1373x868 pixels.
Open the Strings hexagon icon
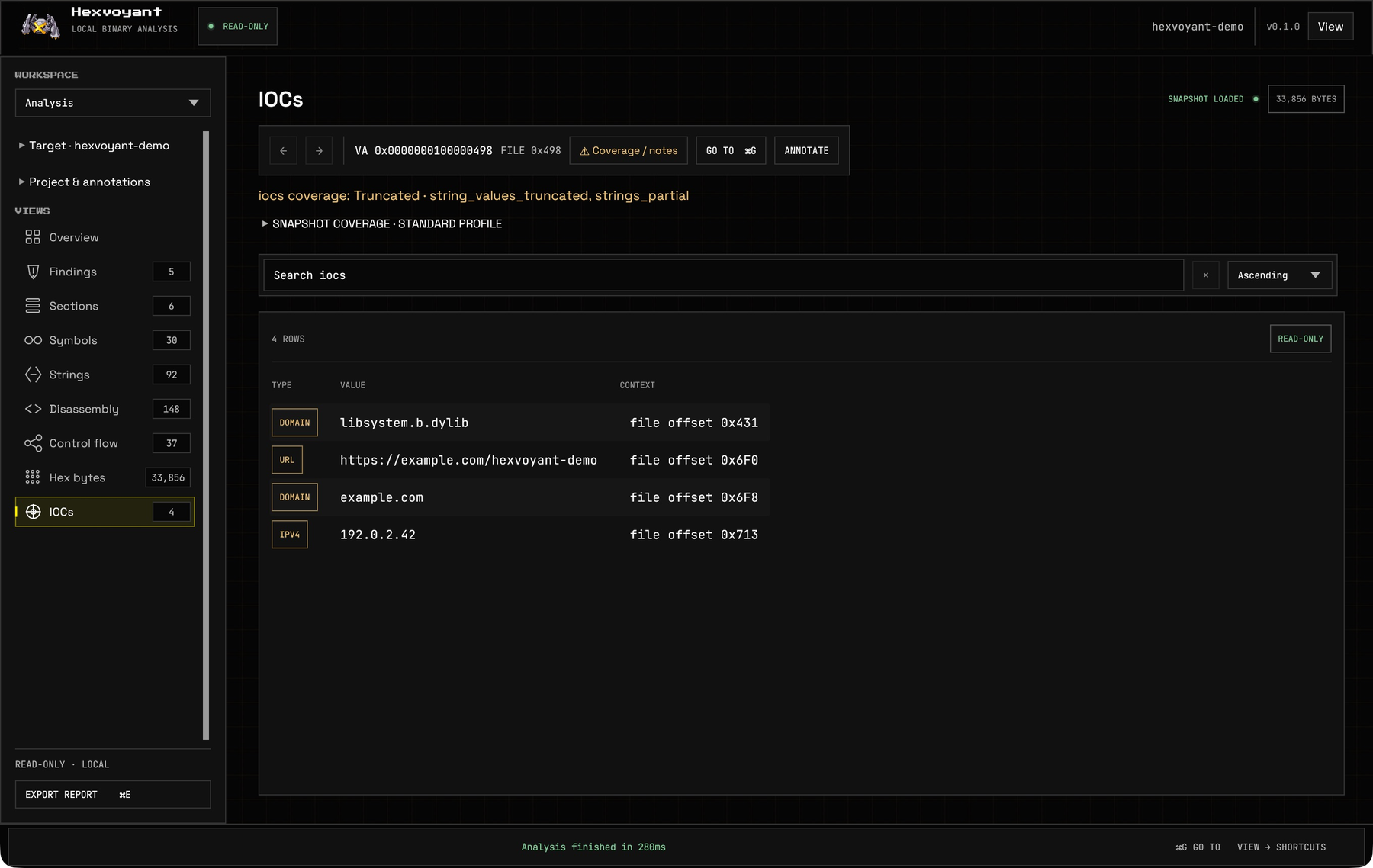point(33,375)
